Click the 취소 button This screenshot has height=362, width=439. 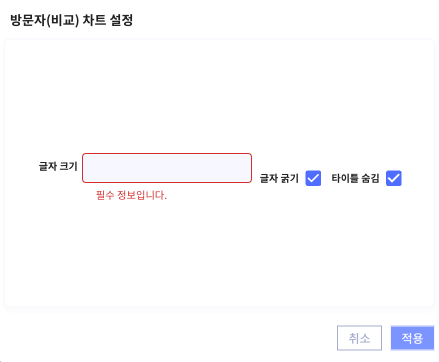coord(359,338)
